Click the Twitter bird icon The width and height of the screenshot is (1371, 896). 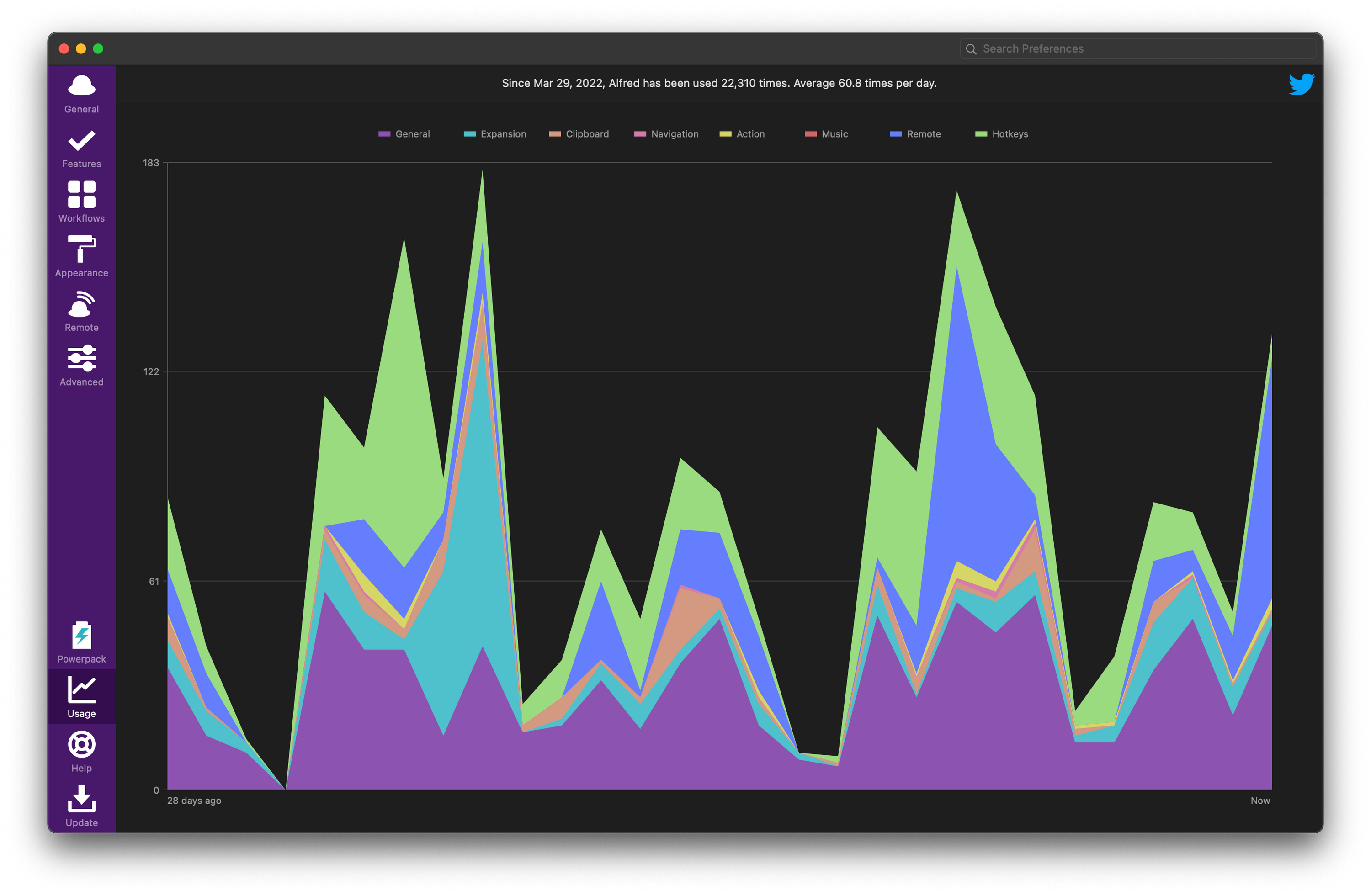(x=1301, y=84)
